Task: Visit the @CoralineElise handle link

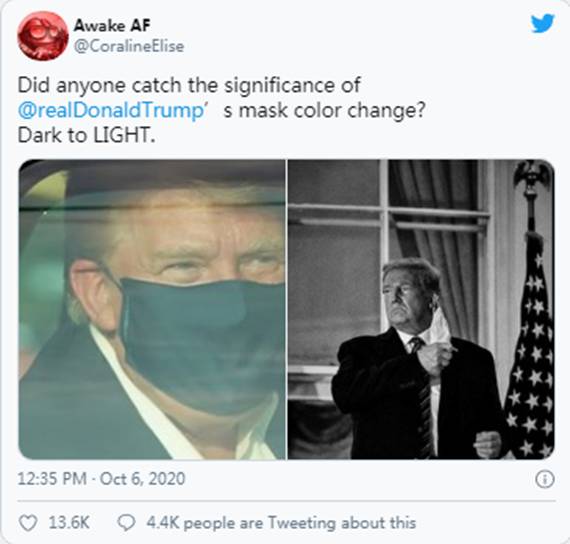Action: tap(129, 46)
